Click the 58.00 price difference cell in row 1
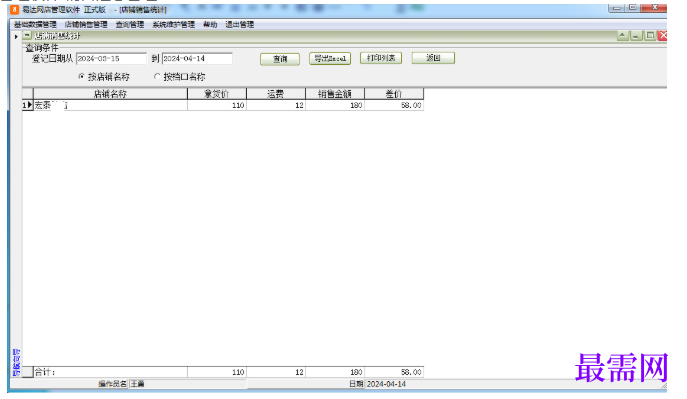The width and height of the screenshot is (687, 399). (x=394, y=105)
